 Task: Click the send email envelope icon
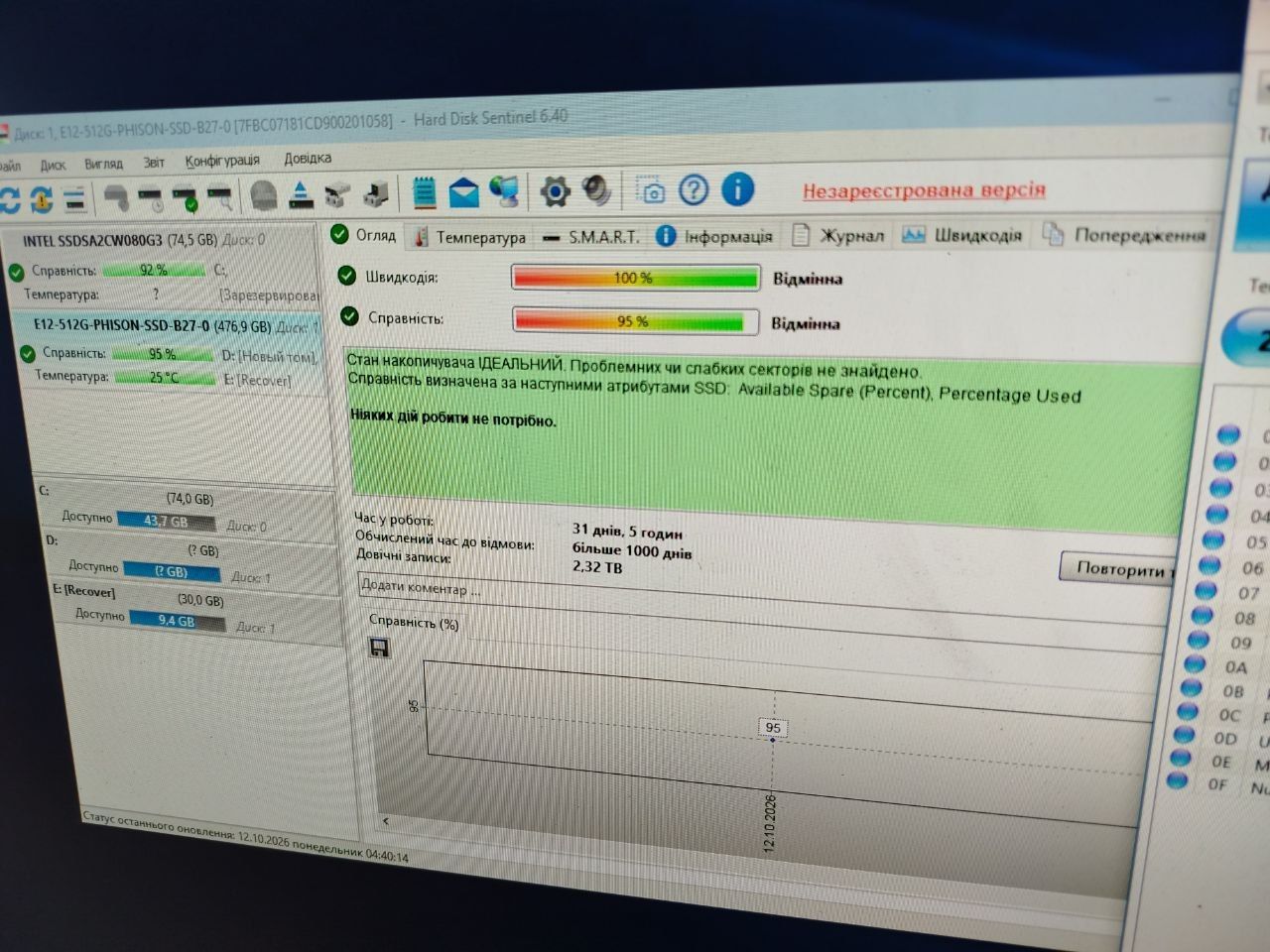pos(463,192)
